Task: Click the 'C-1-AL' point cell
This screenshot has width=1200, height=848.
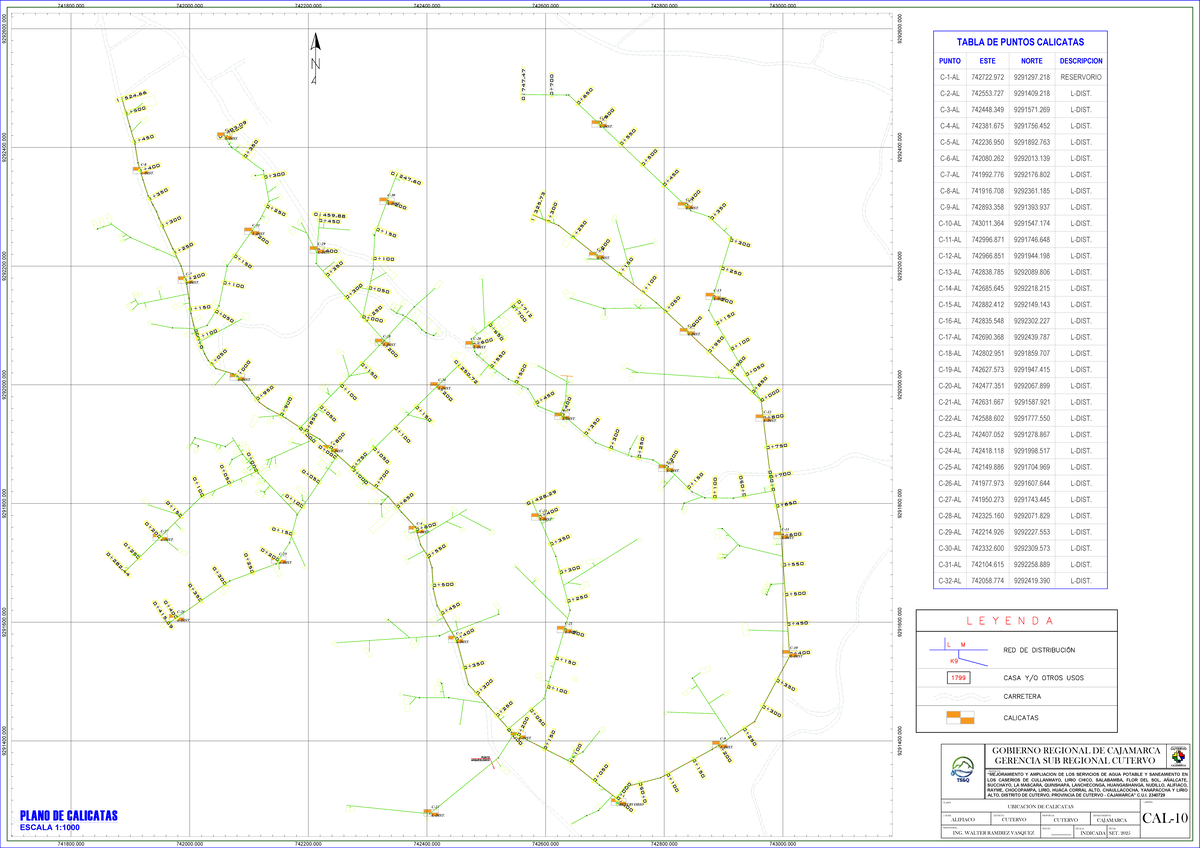Action: click(949, 76)
